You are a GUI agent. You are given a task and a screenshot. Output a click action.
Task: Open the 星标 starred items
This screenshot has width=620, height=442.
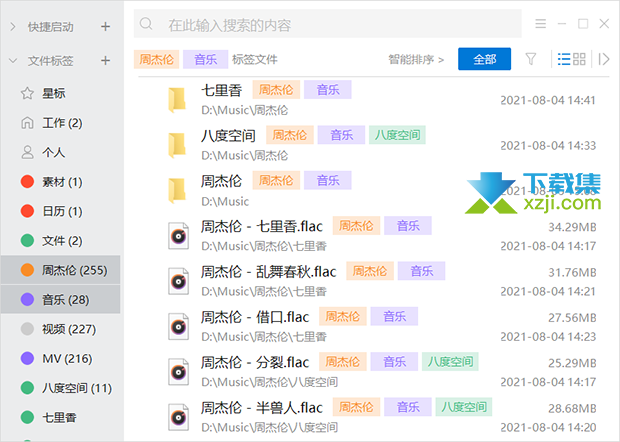point(60,94)
